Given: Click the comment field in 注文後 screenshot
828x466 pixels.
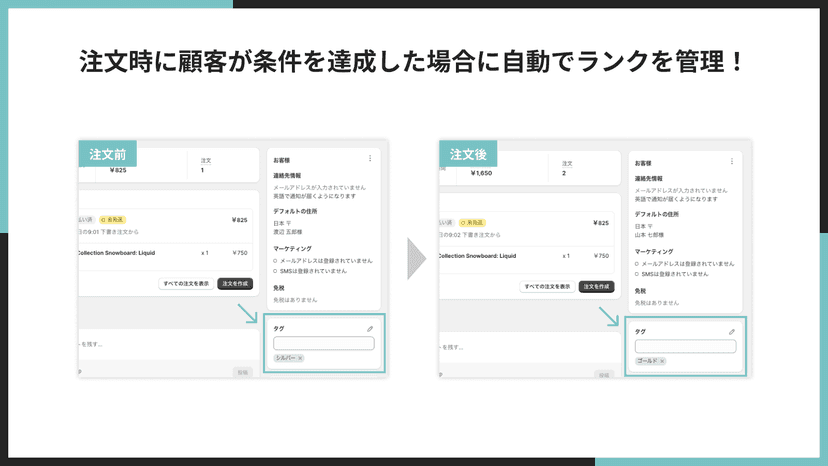Looking at the screenshot, I should click(529, 348).
